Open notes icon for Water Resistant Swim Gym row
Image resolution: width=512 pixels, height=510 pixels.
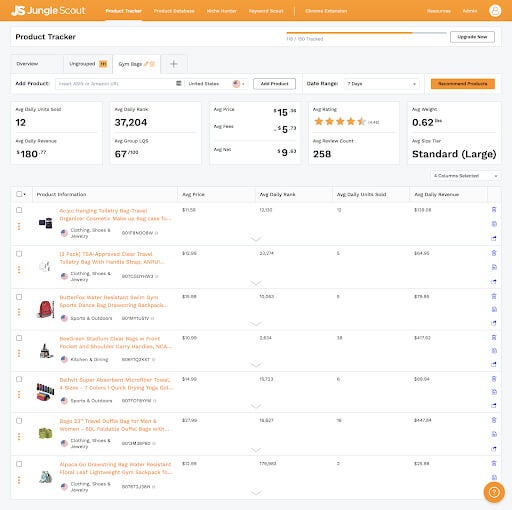point(494,309)
